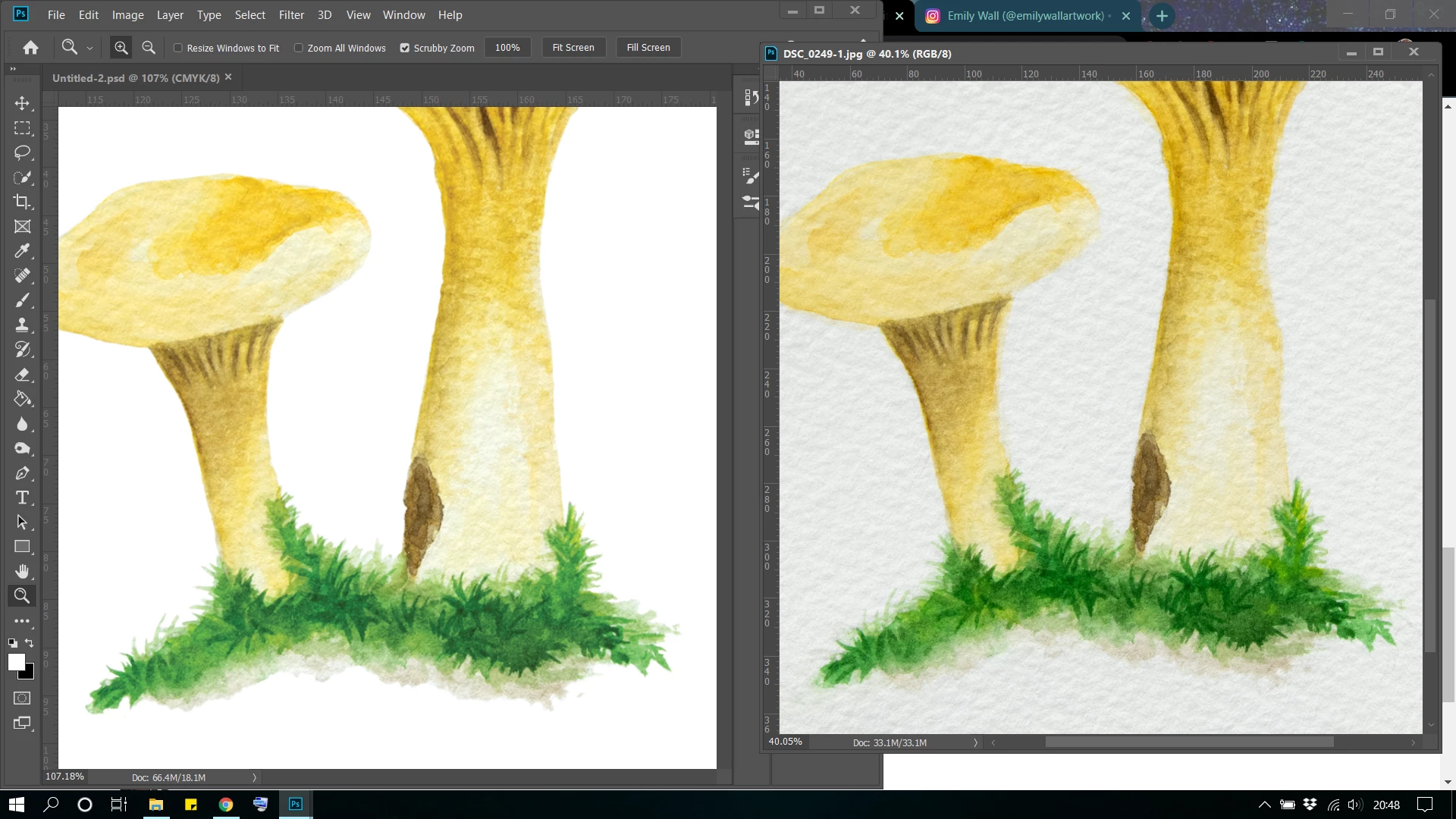Click the foreground color swatch
Image resolution: width=1456 pixels, height=819 pixels.
coord(16,662)
